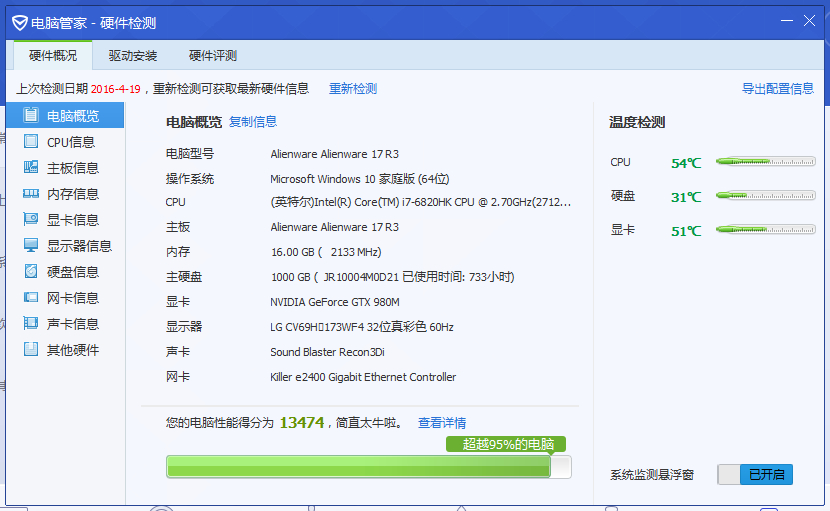Open the 硬件评测 tab
The width and height of the screenshot is (830, 511).
(x=213, y=56)
